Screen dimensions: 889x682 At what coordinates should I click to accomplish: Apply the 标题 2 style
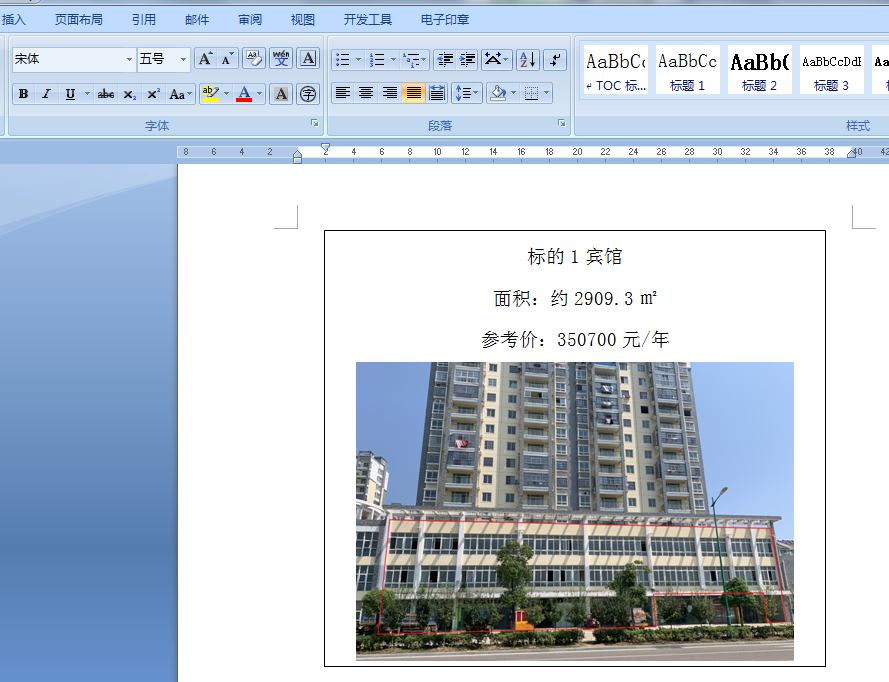click(759, 70)
